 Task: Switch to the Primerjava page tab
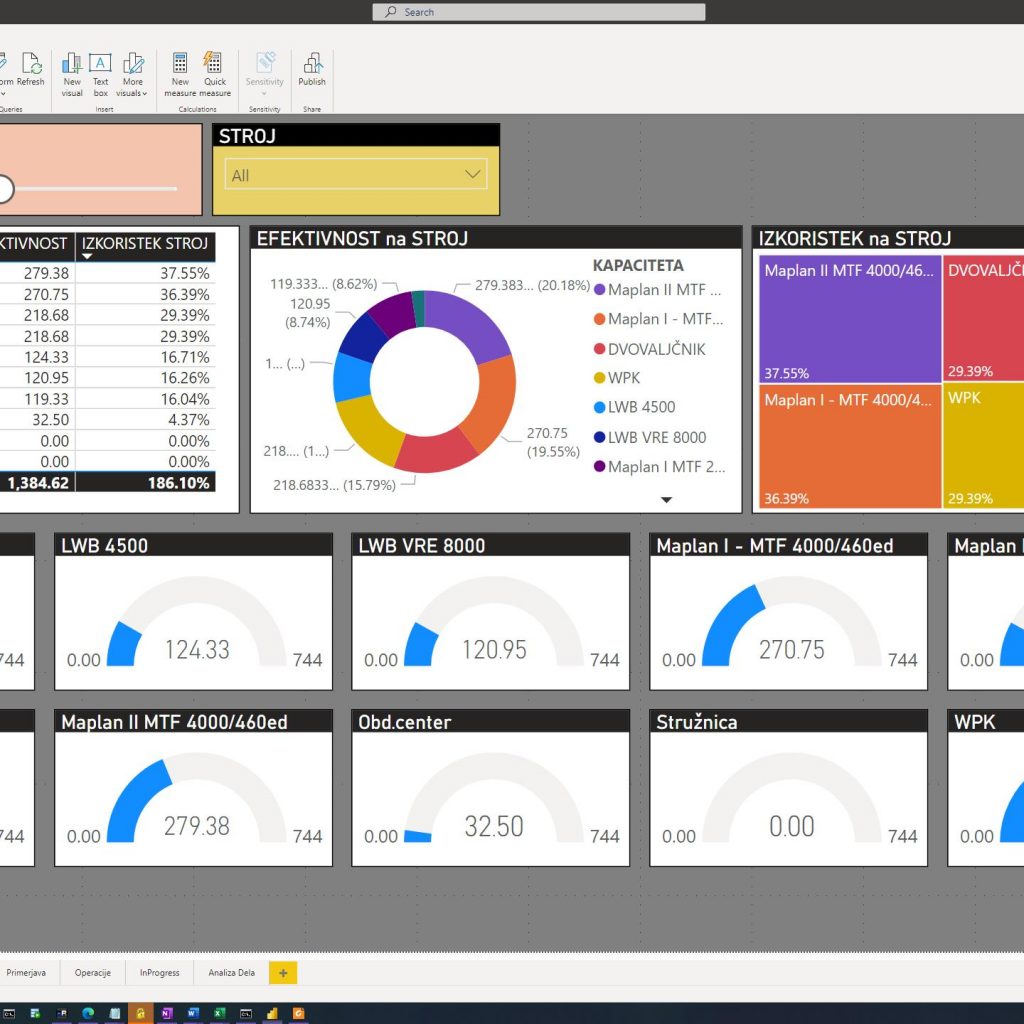tap(26, 972)
